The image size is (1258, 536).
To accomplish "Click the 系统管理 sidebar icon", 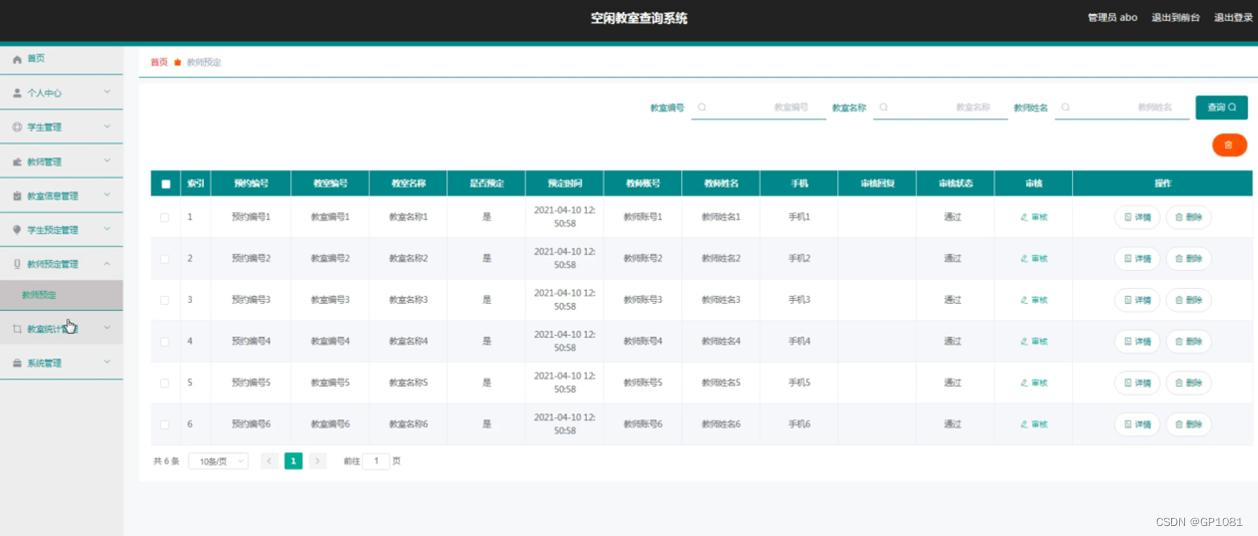I will click(x=17, y=363).
